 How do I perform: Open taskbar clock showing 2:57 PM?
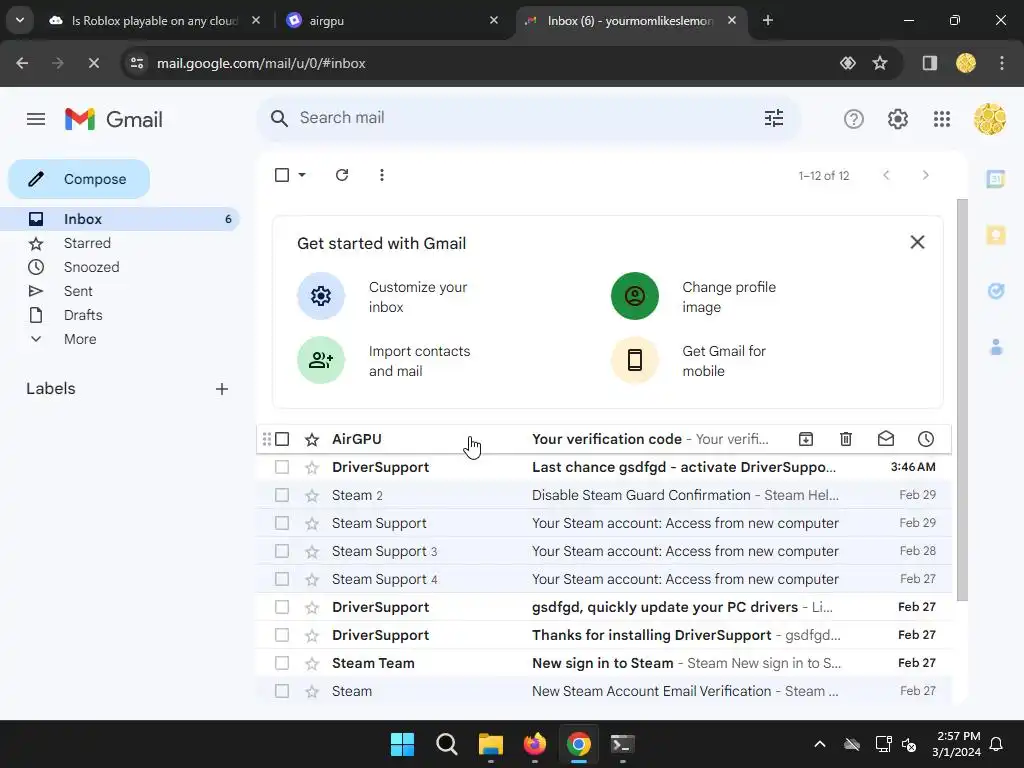[956, 744]
